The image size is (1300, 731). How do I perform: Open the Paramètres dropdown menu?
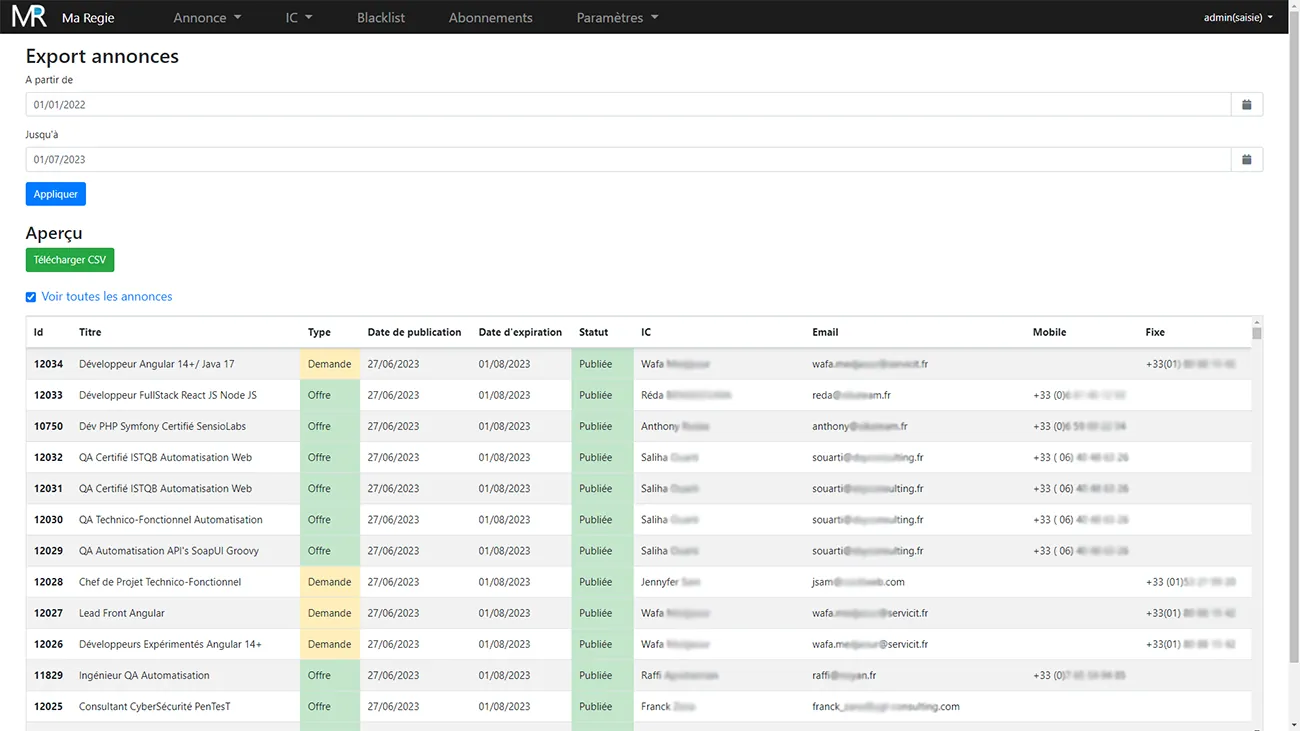(x=617, y=18)
